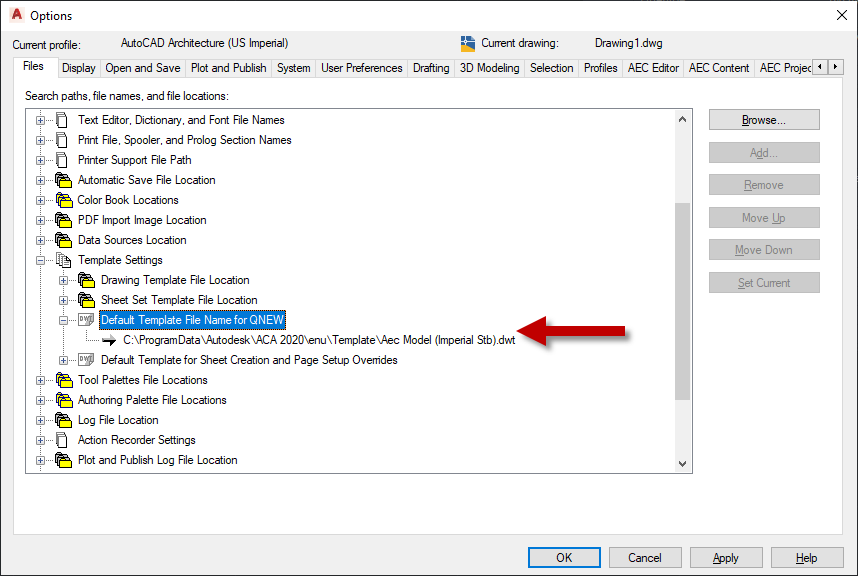Screen dimensions: 858x576
Task: Expand the Tool Palettes File Locations node
Action: [40, 380]
